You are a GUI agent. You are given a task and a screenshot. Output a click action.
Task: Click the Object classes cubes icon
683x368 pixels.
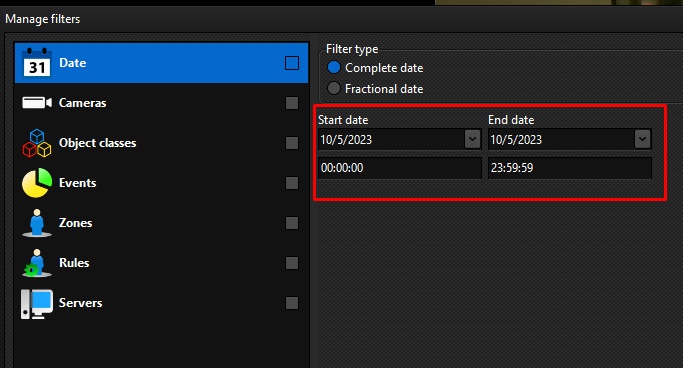click(x=37, y=143)
